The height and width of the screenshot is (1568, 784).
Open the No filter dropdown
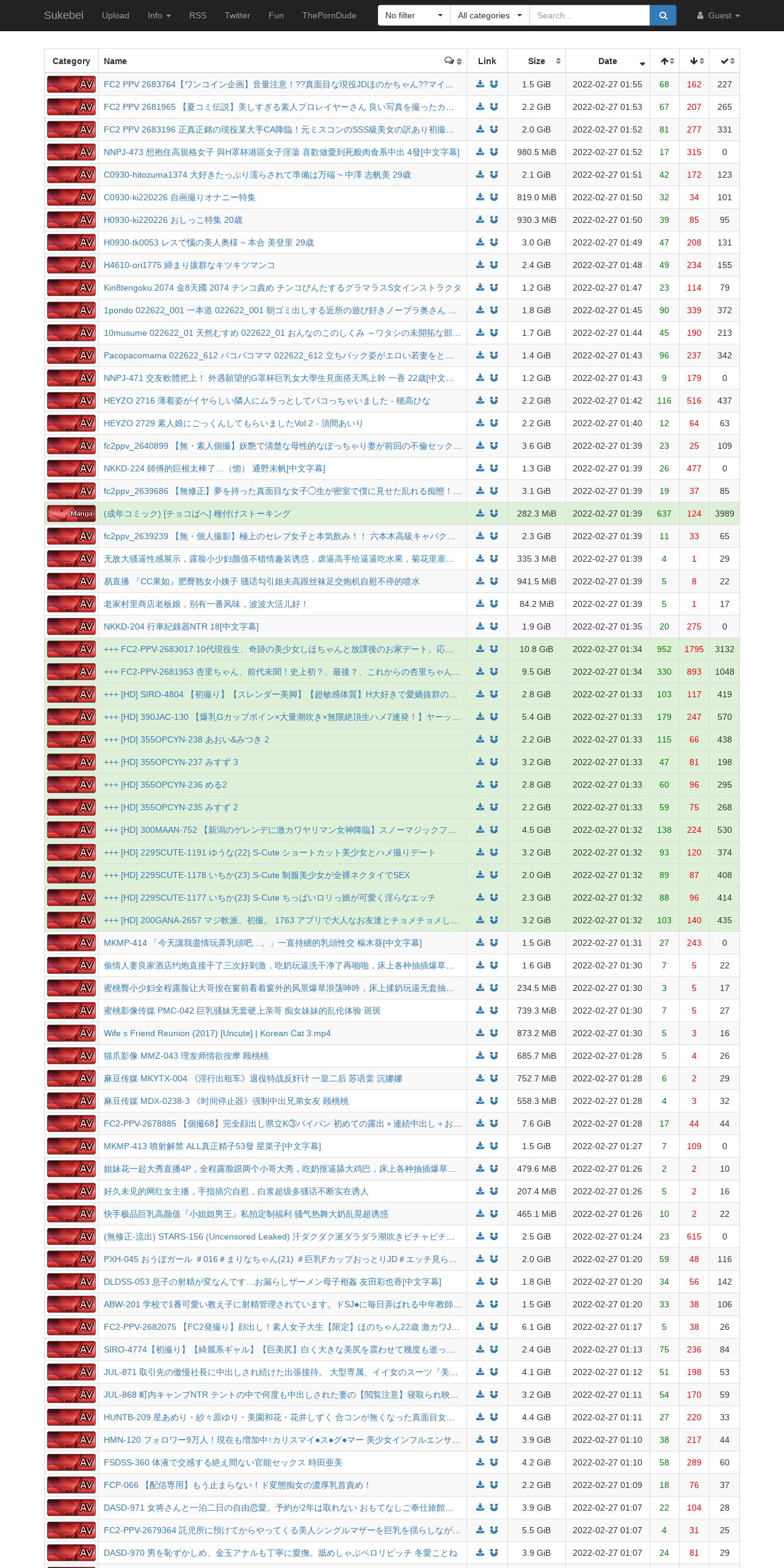[414, 15]
